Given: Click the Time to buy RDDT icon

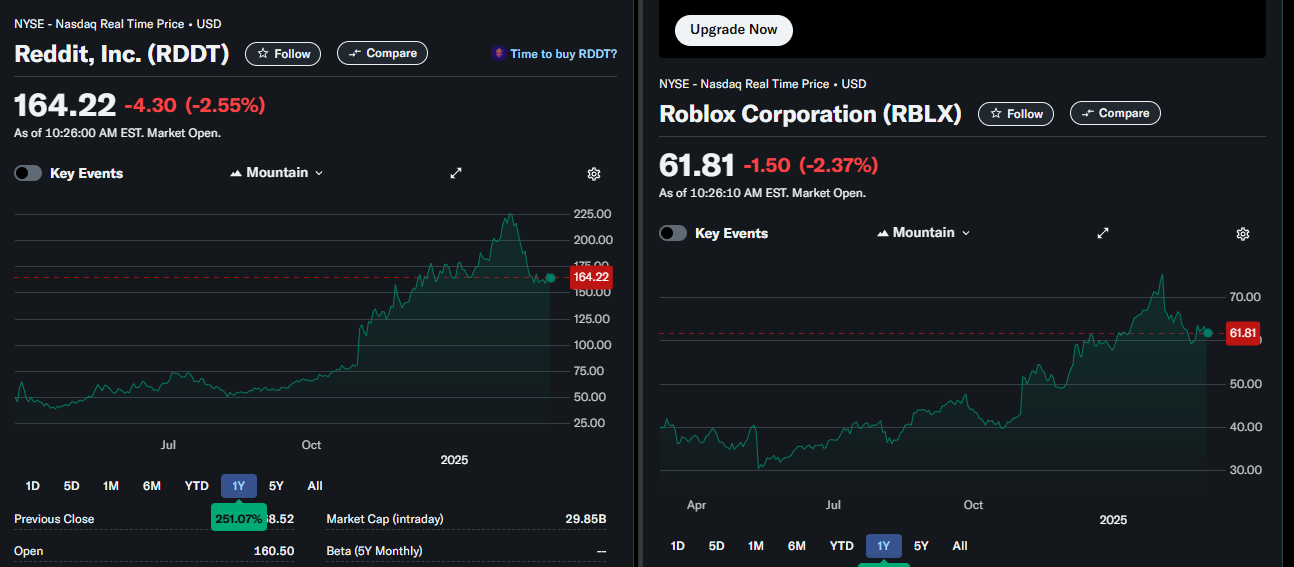Looking at the screenshot, I should tap(498, 54).
